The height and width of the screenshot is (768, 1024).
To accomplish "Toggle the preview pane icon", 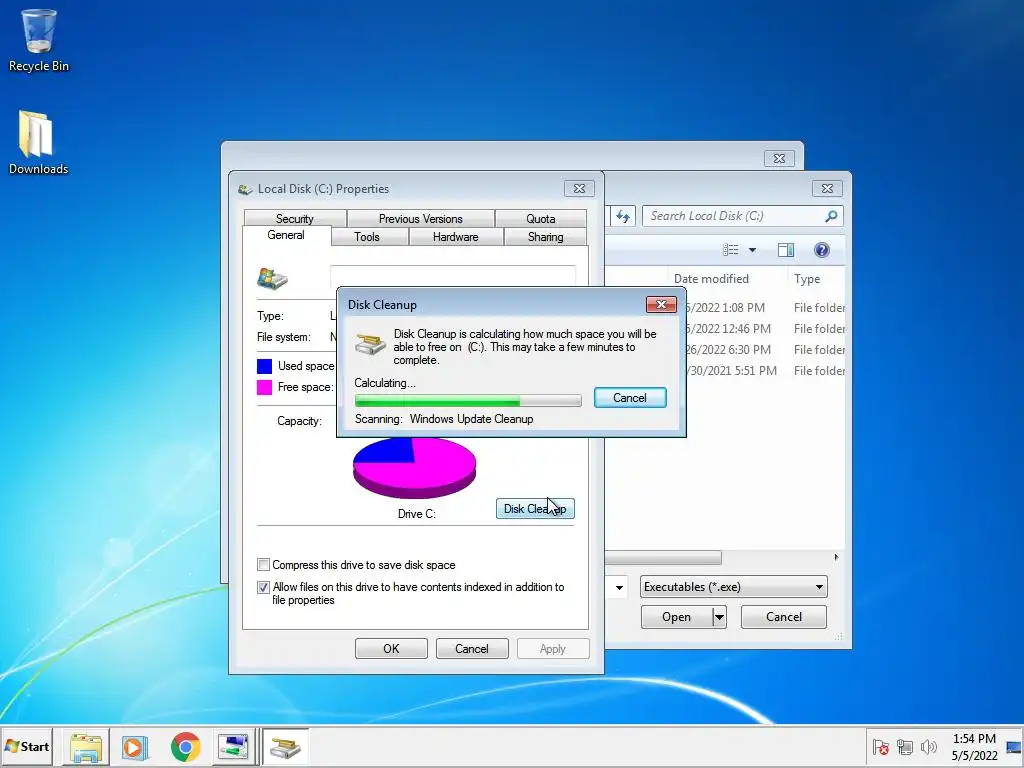I will (786, 250).
